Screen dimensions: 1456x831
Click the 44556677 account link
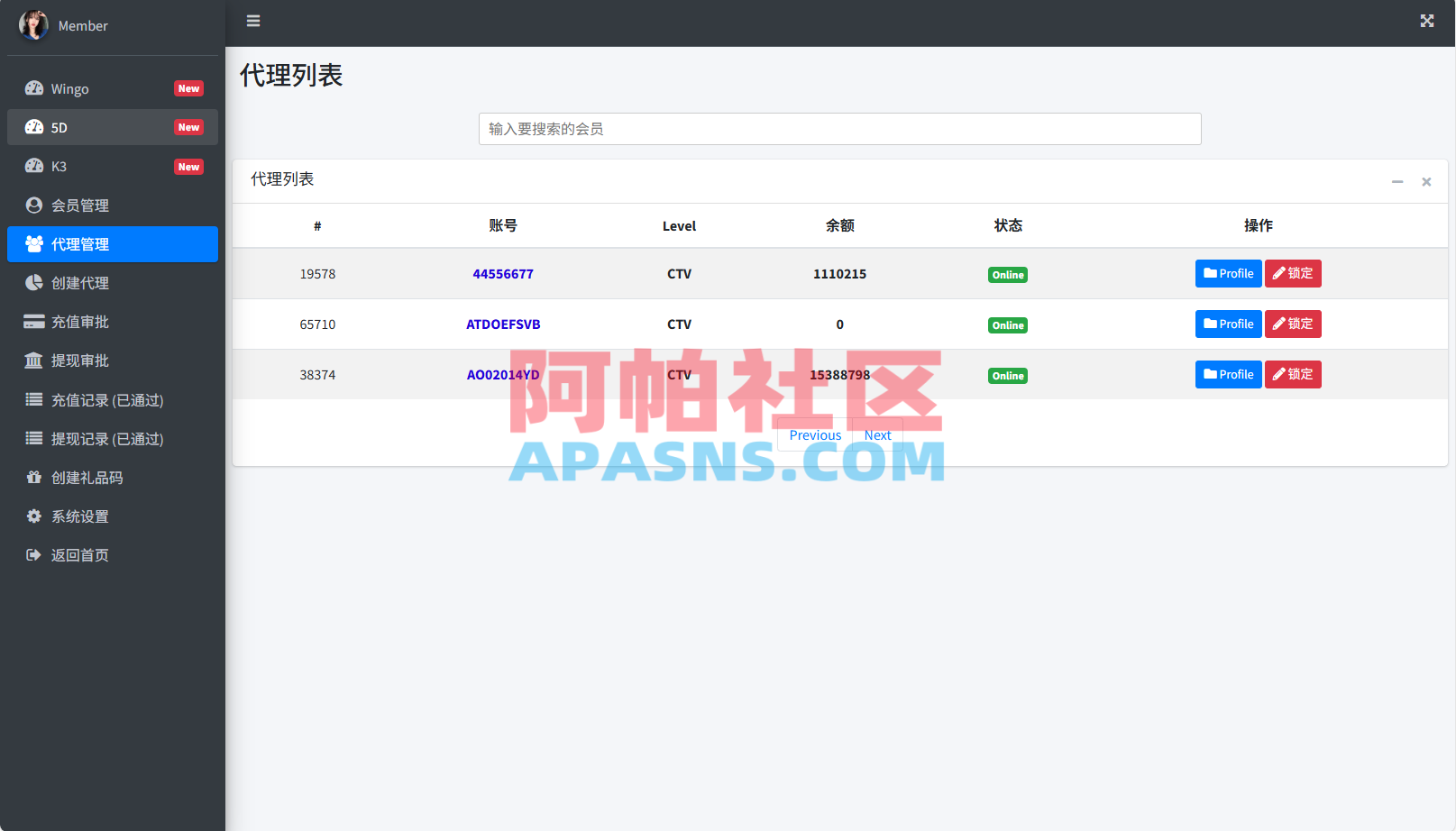pyautogui.click(x=503, y=274)
